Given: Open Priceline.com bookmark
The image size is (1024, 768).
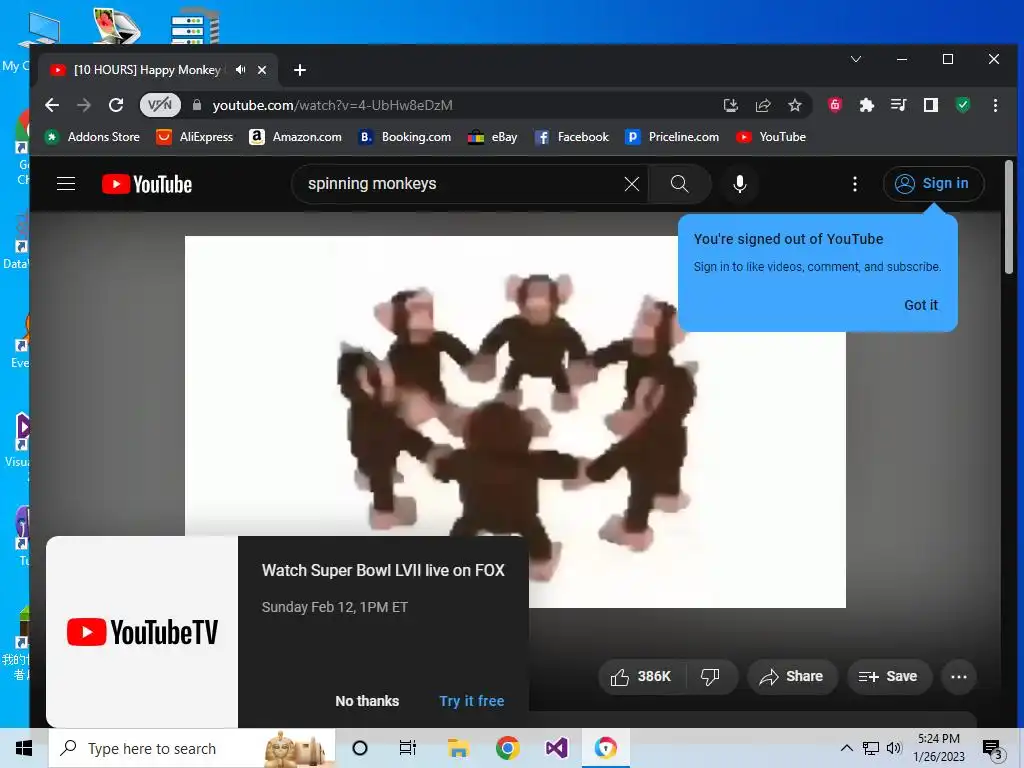Looking at the screenshot, I should coord(672,137).
